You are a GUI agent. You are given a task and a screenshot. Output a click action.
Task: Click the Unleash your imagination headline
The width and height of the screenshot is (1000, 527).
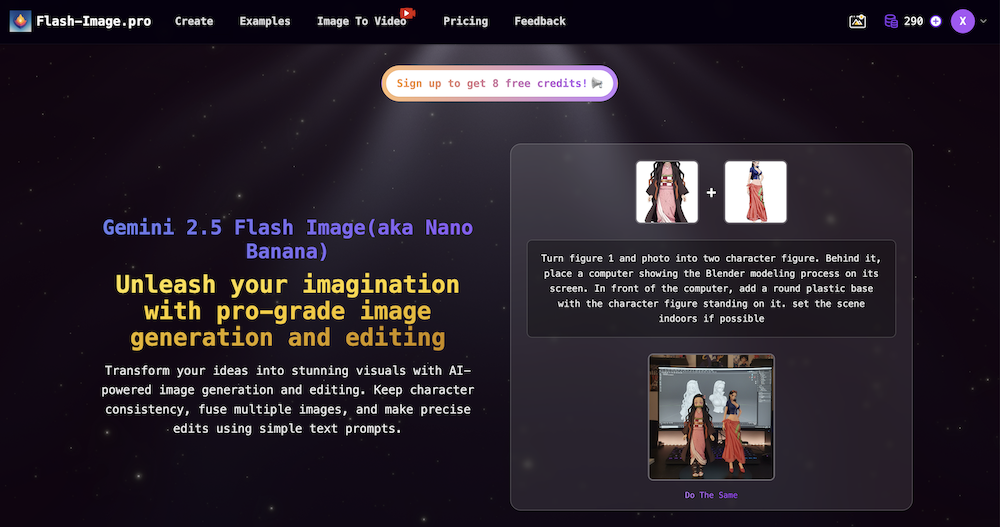pos(288,311)
